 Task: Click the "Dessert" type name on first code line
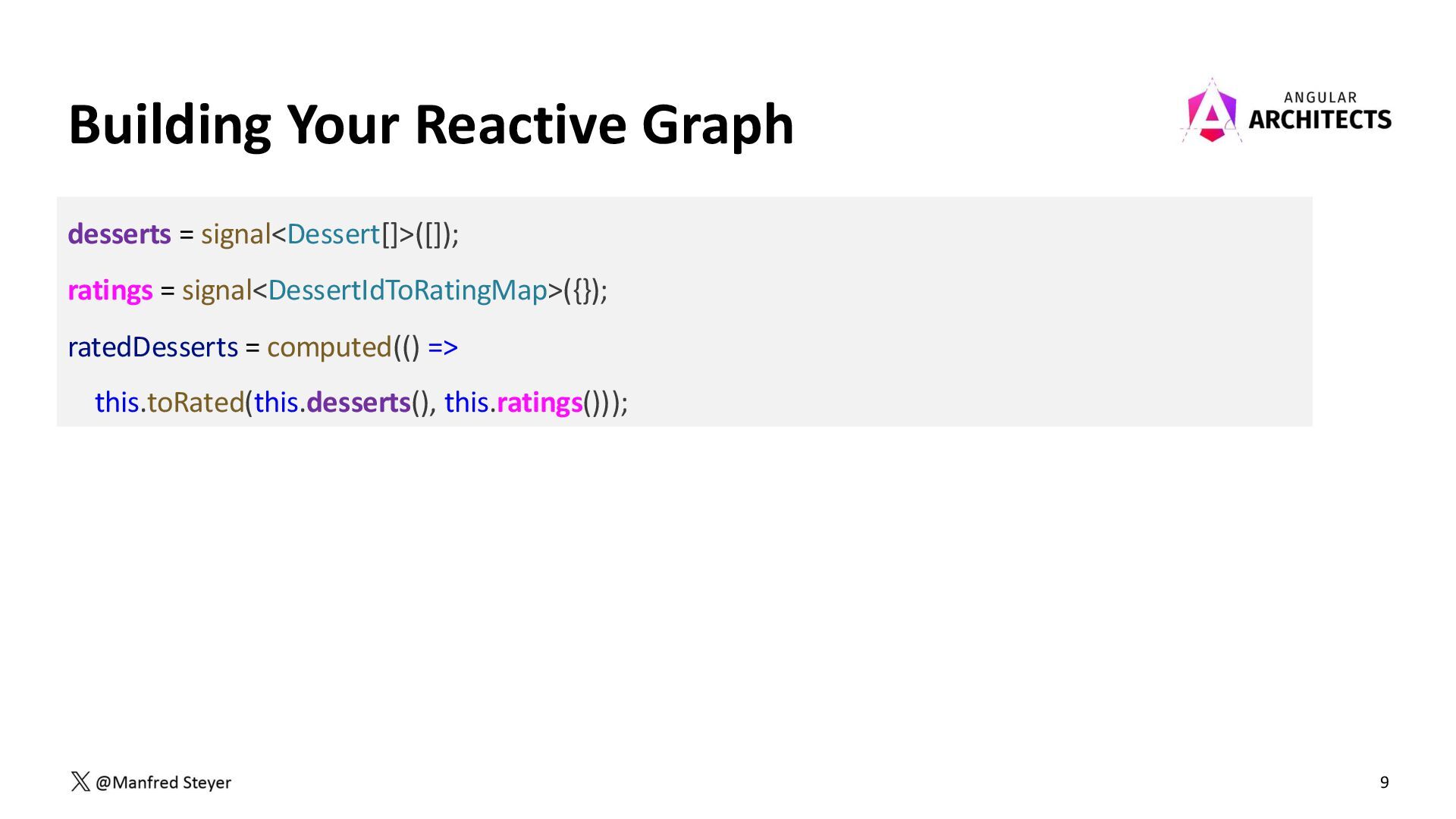click(x=333, y=234)
